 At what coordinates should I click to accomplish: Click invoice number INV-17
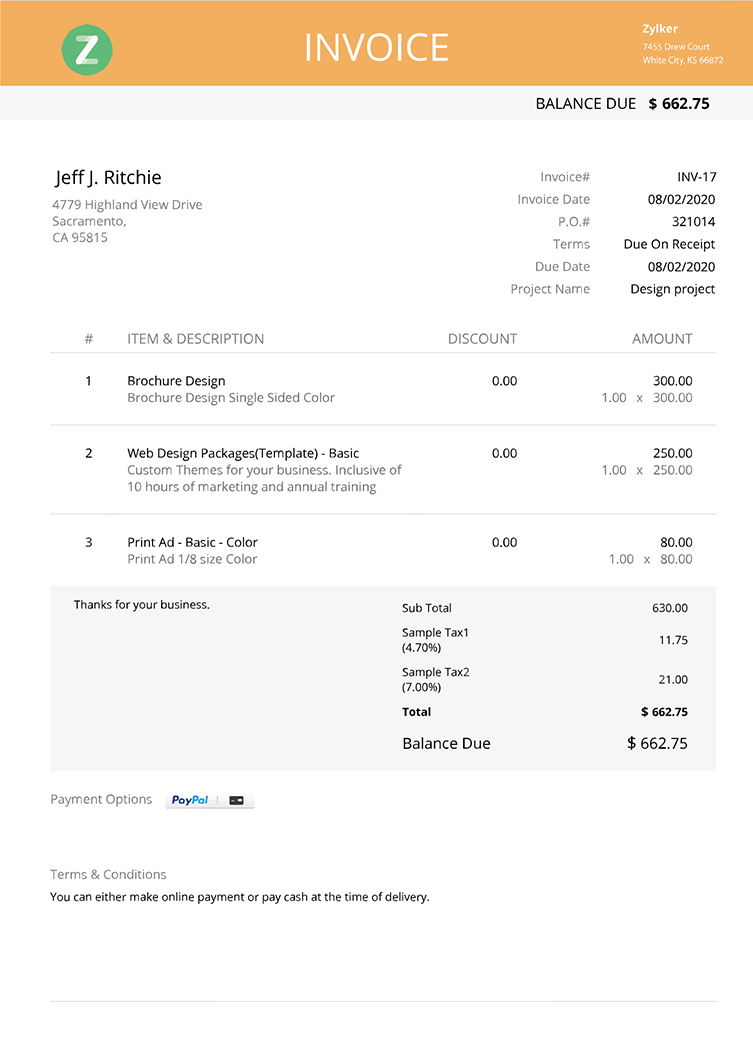696,177
